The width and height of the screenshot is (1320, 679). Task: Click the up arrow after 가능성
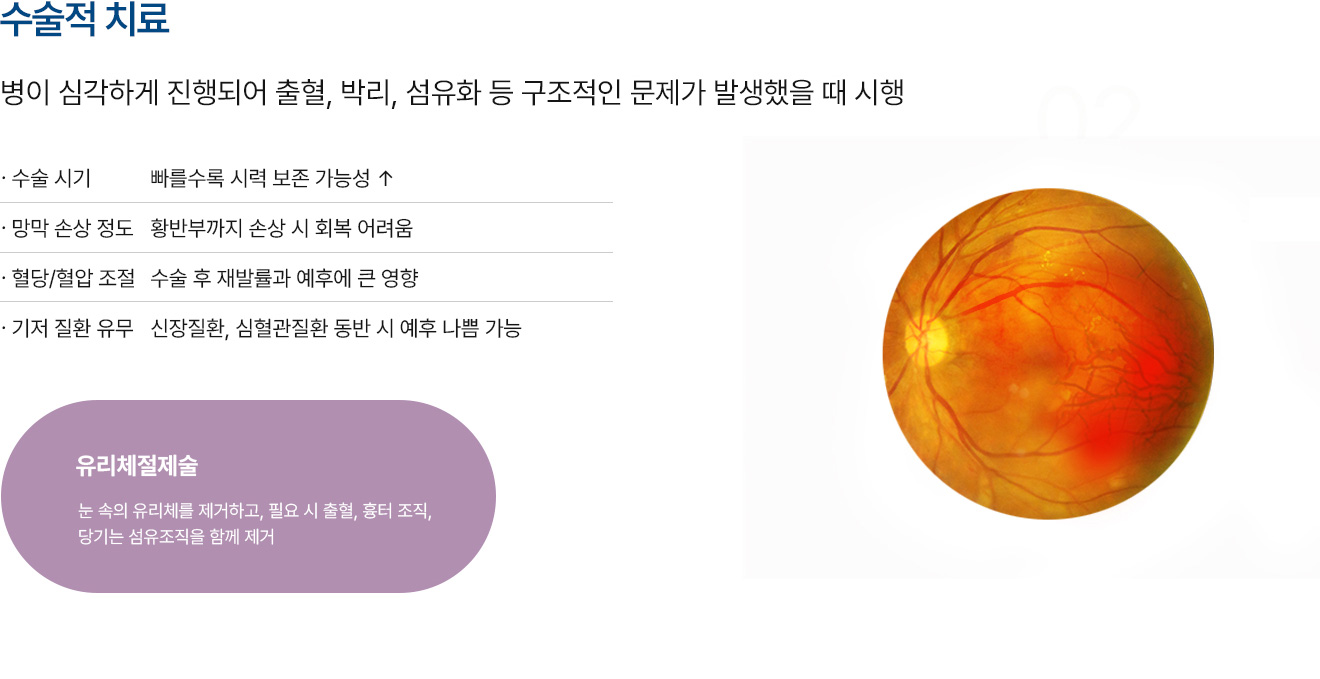point(386,179)
